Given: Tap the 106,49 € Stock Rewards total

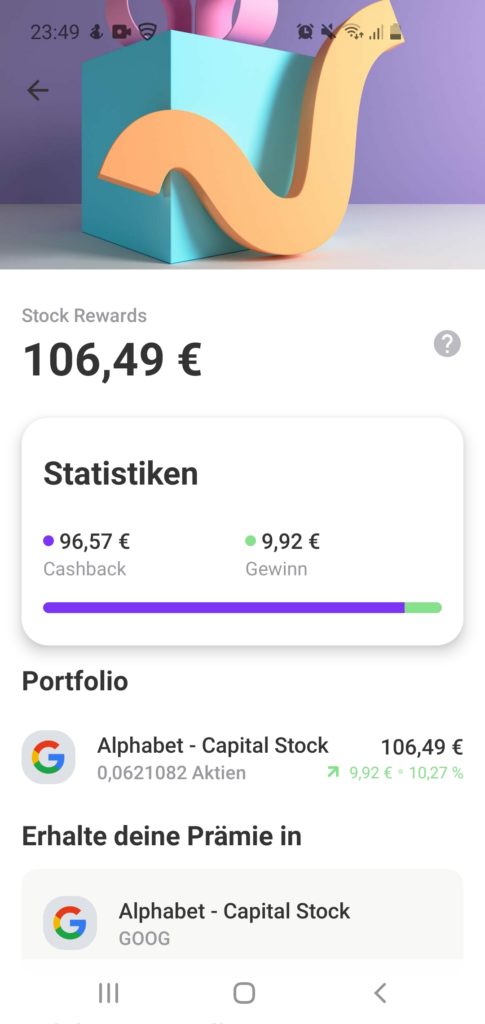Looking at the screenshot, I should (x=112, y=360).
